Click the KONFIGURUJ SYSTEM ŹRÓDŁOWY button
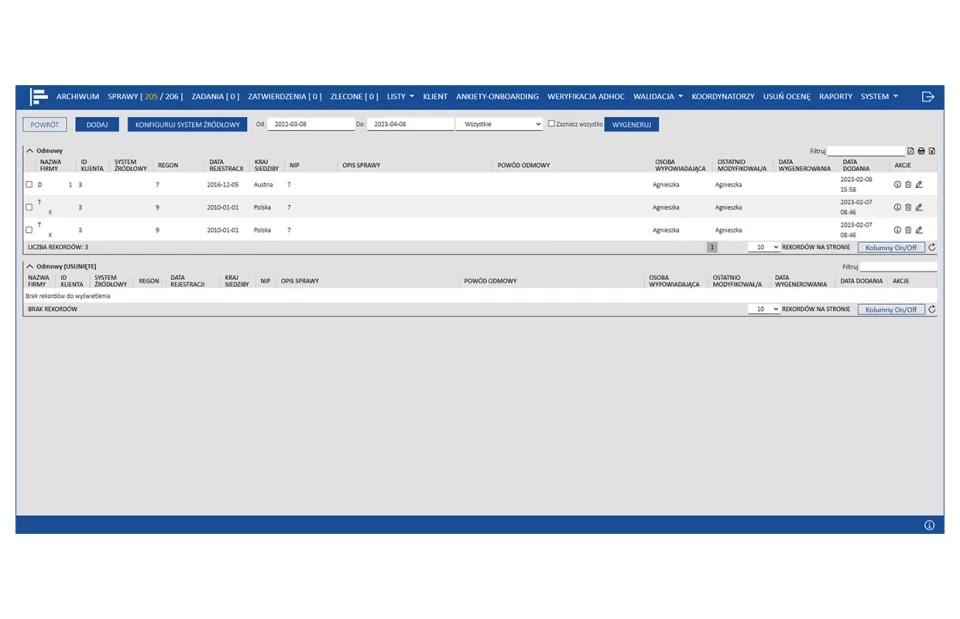The width and height of the screenshot is (960, 619). [187, 125]
